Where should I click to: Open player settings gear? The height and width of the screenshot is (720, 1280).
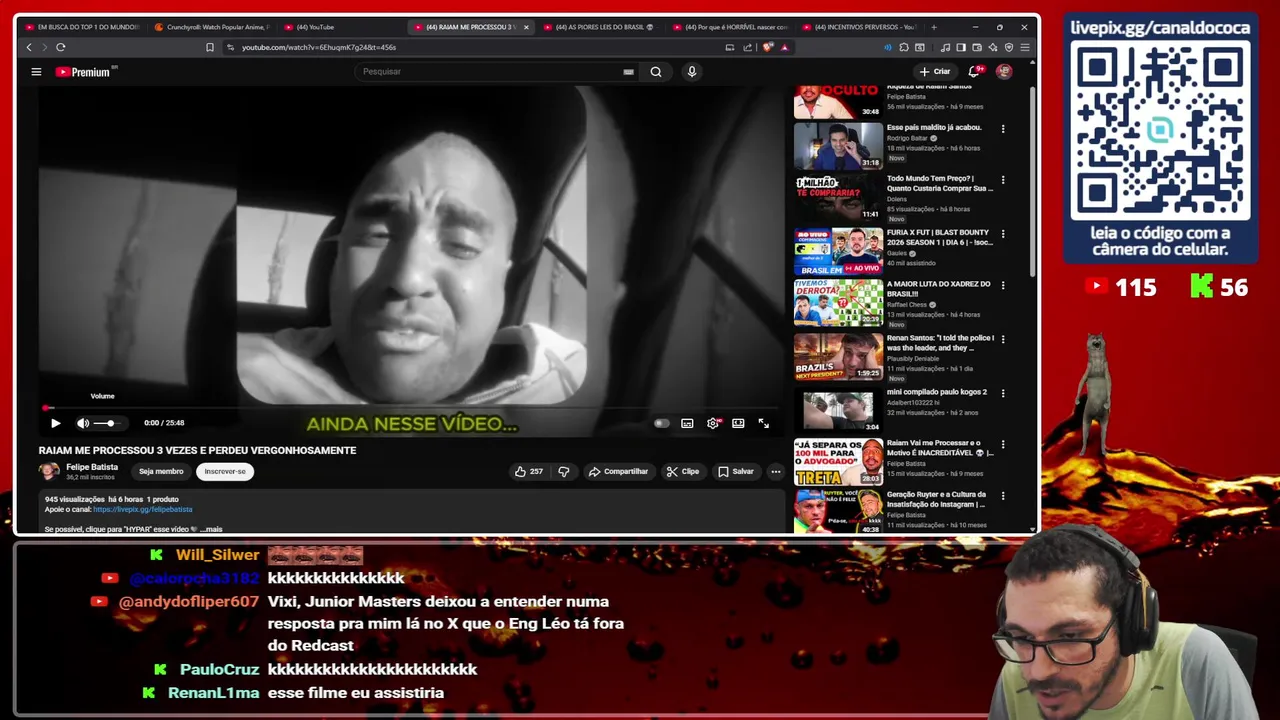click(x=713, y=423)
